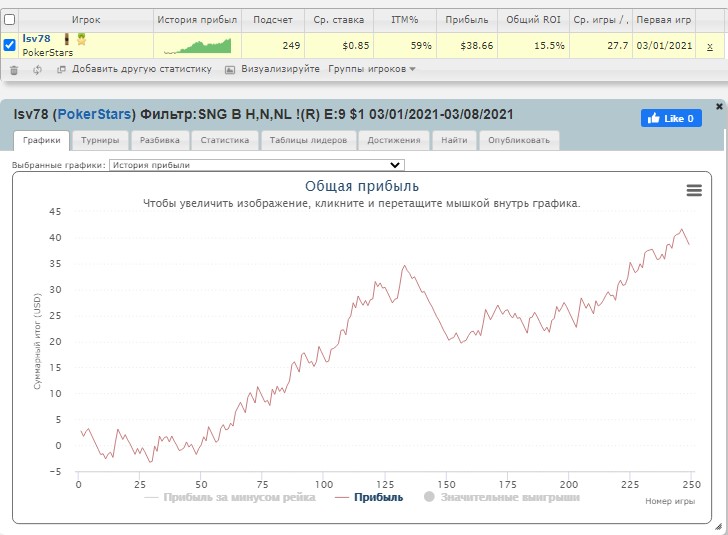
Task: Open the Опубликовать tab
Action: tap(519, 140)
